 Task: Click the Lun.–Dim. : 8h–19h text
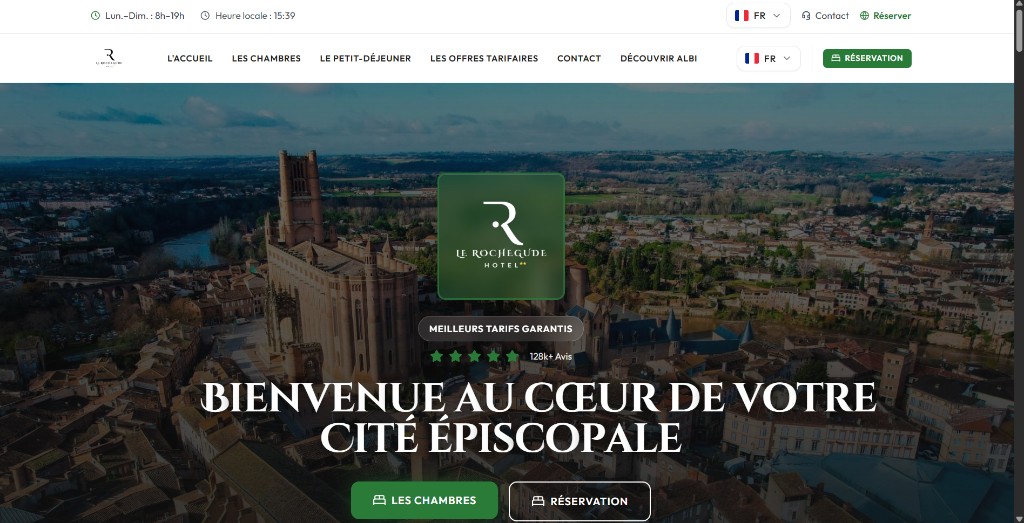[145, 16]
